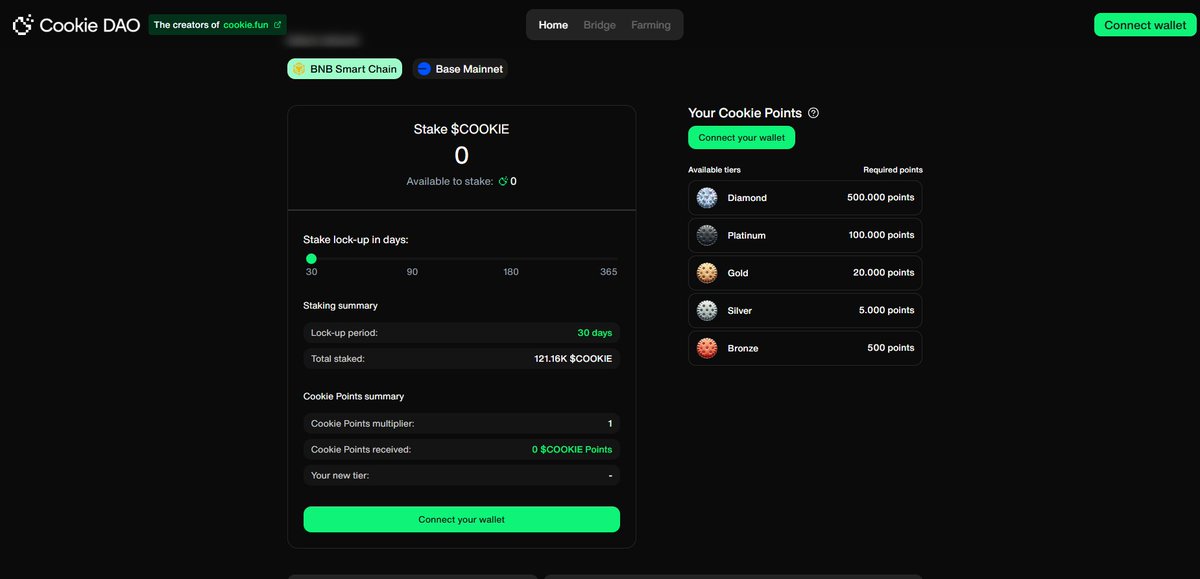Screen dimensions: 1200x579
Task: Click the 'Lock-up period:' label
Action: (x=344, y=332)
